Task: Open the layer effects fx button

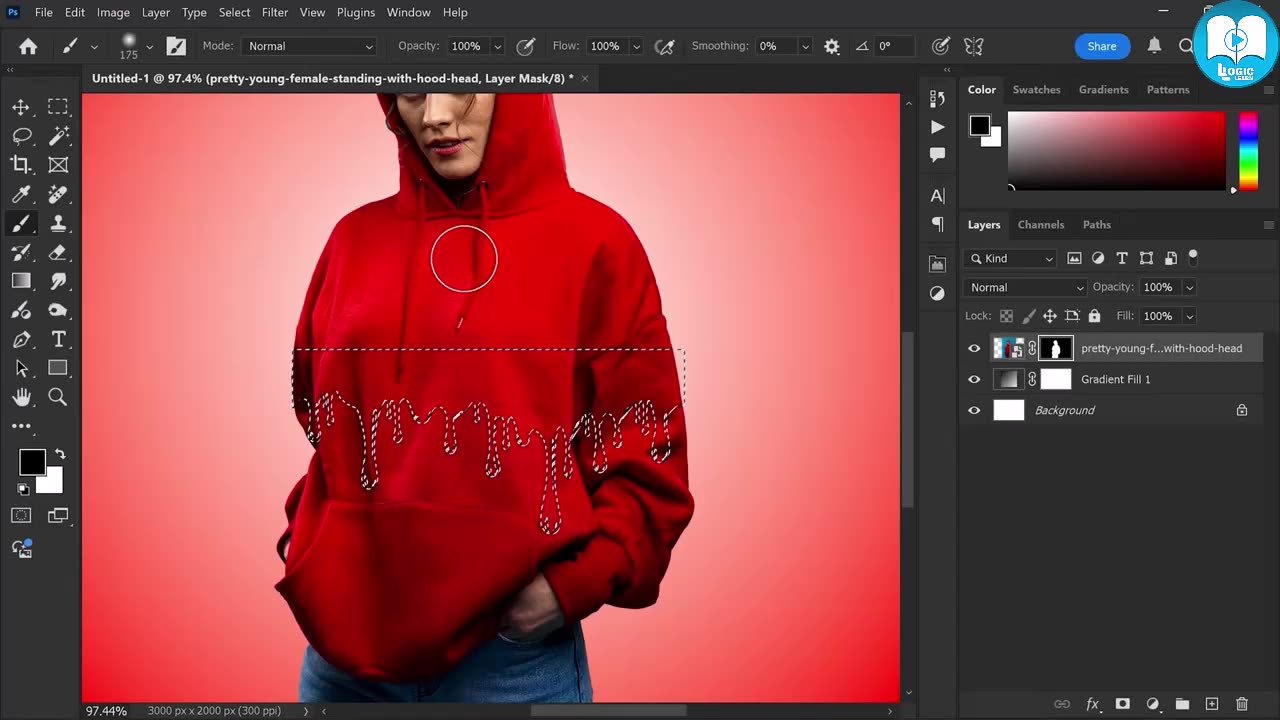Action: tap(1093, 704)
